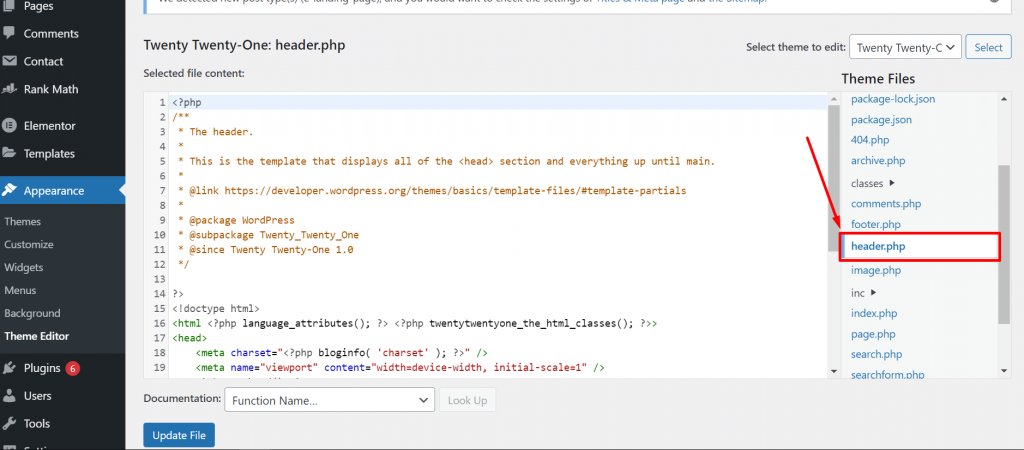The image size is (1024, 450).
Task: Click the <head> tag on line 17
Action: (x=189, y=338)
